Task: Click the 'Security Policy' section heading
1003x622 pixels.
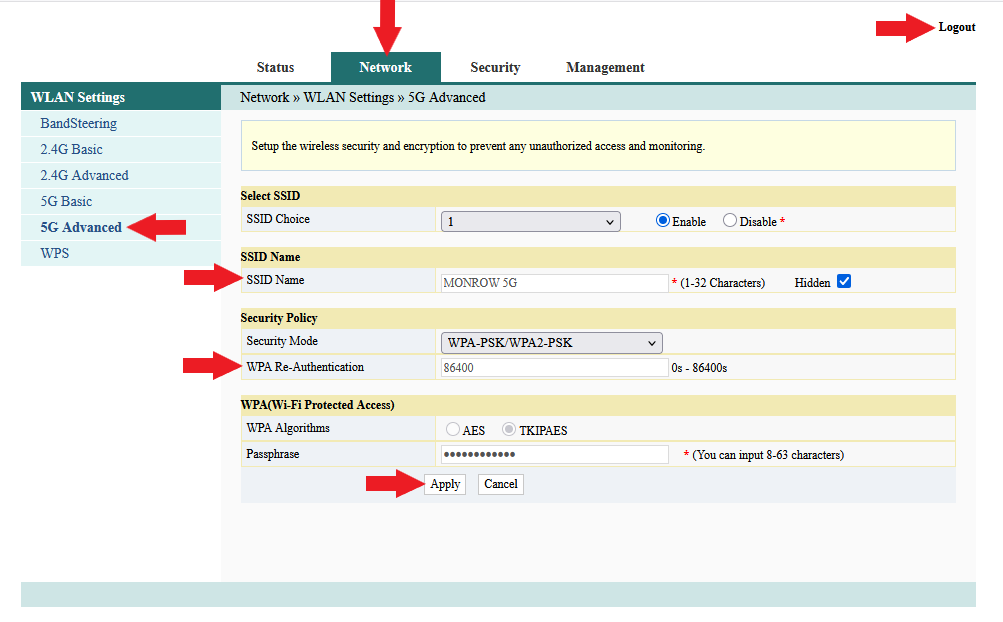Action: [x=279, y=318]
